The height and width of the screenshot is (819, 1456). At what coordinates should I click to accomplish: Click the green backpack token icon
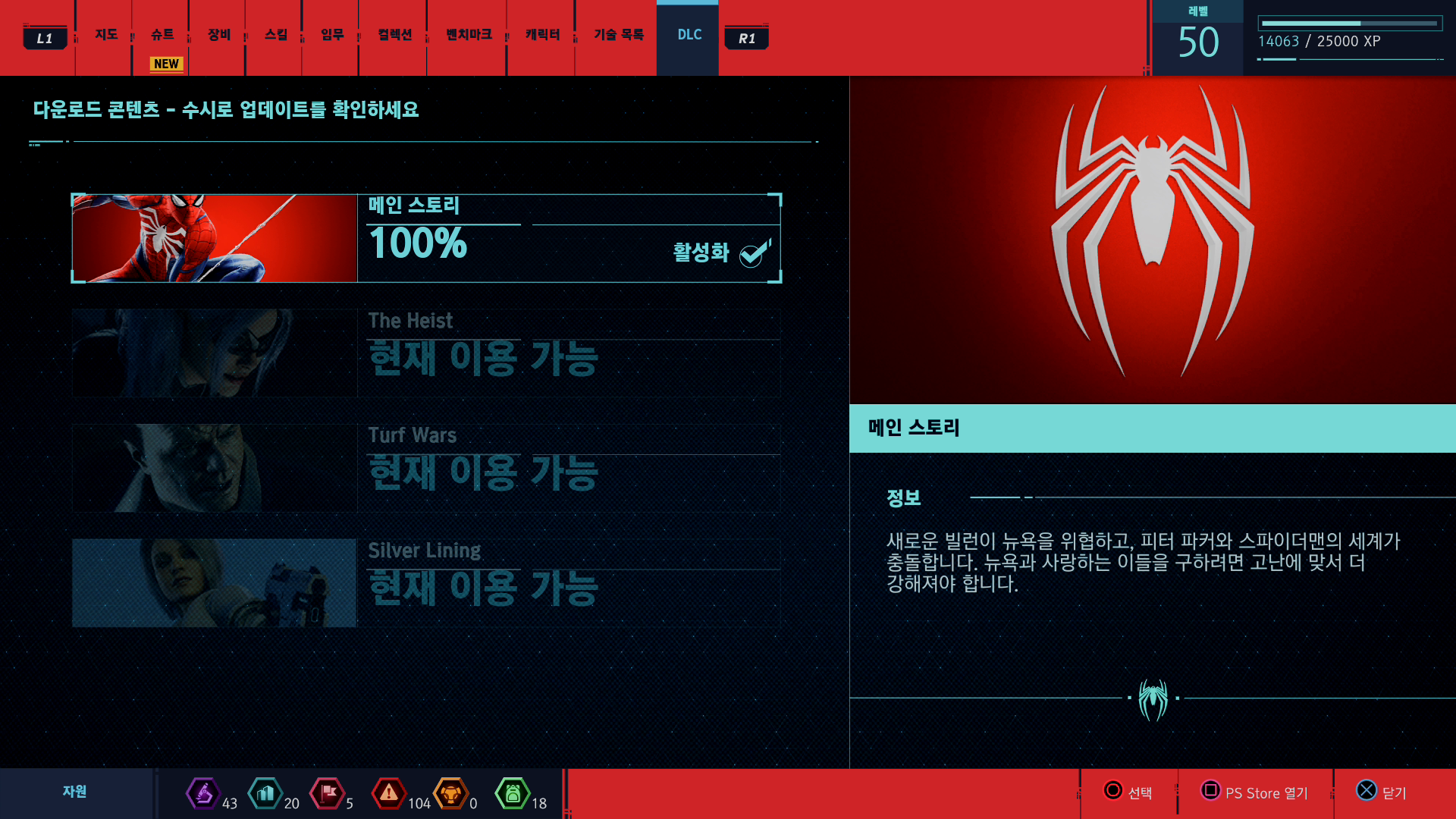pyautogui.click(x=513, y=793)
